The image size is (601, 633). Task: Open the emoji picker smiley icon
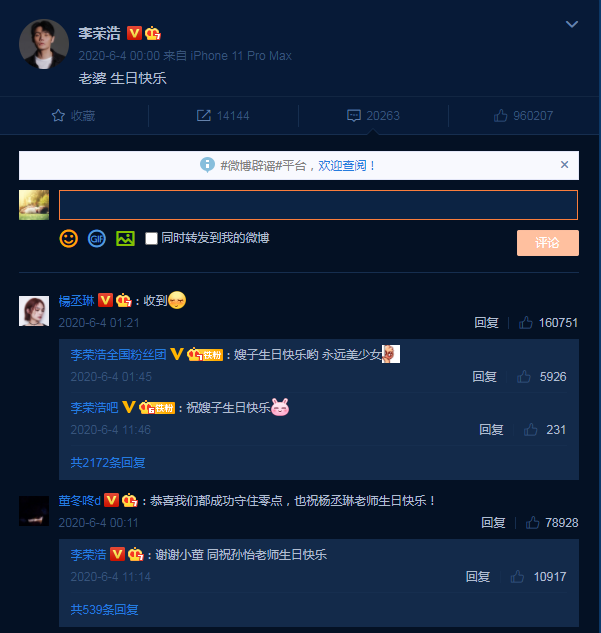point(69,239)
